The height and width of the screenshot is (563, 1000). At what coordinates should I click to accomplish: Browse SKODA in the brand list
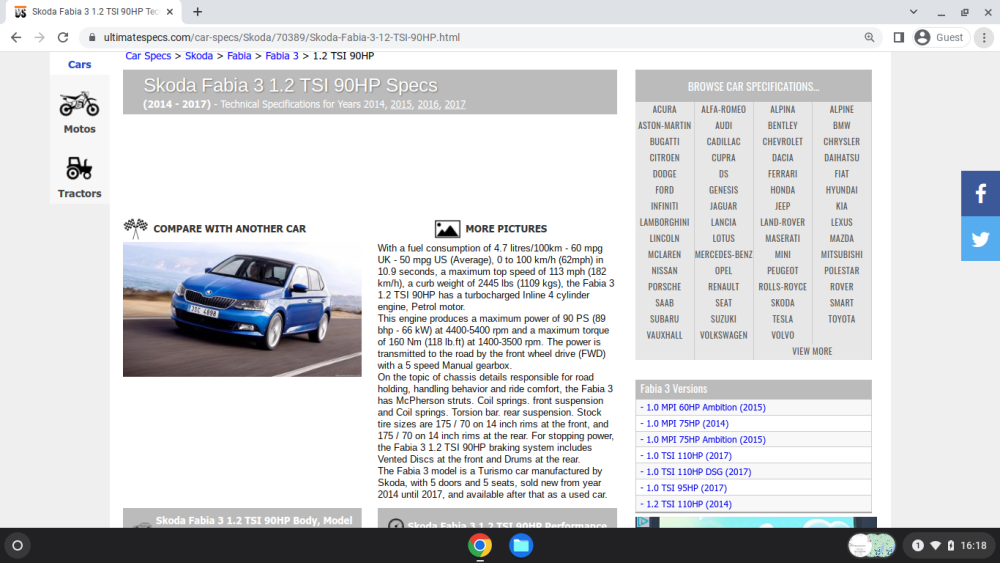pyautogui.click(x=783, y=303)
